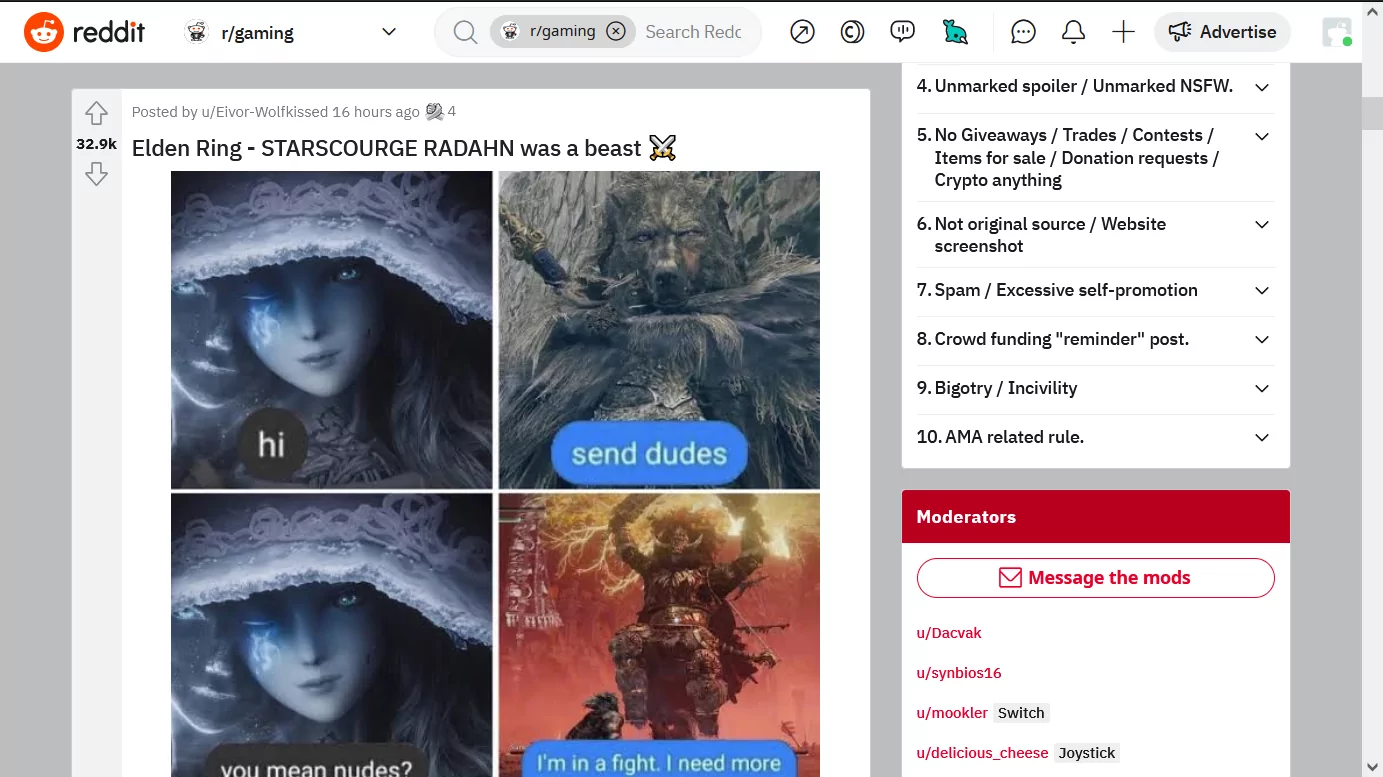Click the Joystick flair next to u/delicious_cheese
Viewport: 1383px width, 777px height.
1087,753
